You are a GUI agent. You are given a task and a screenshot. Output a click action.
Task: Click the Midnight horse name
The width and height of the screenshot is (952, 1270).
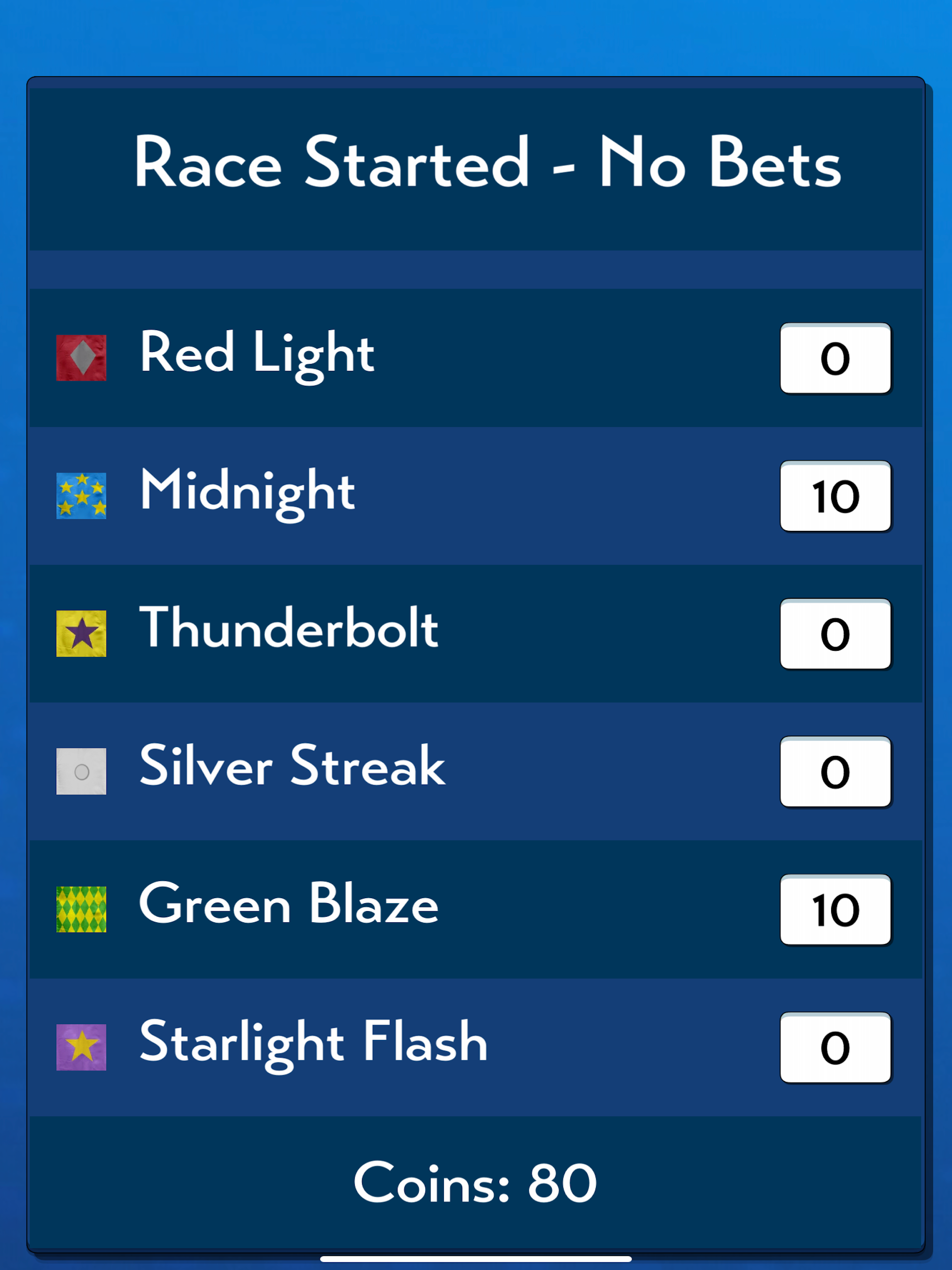point(247,493)
